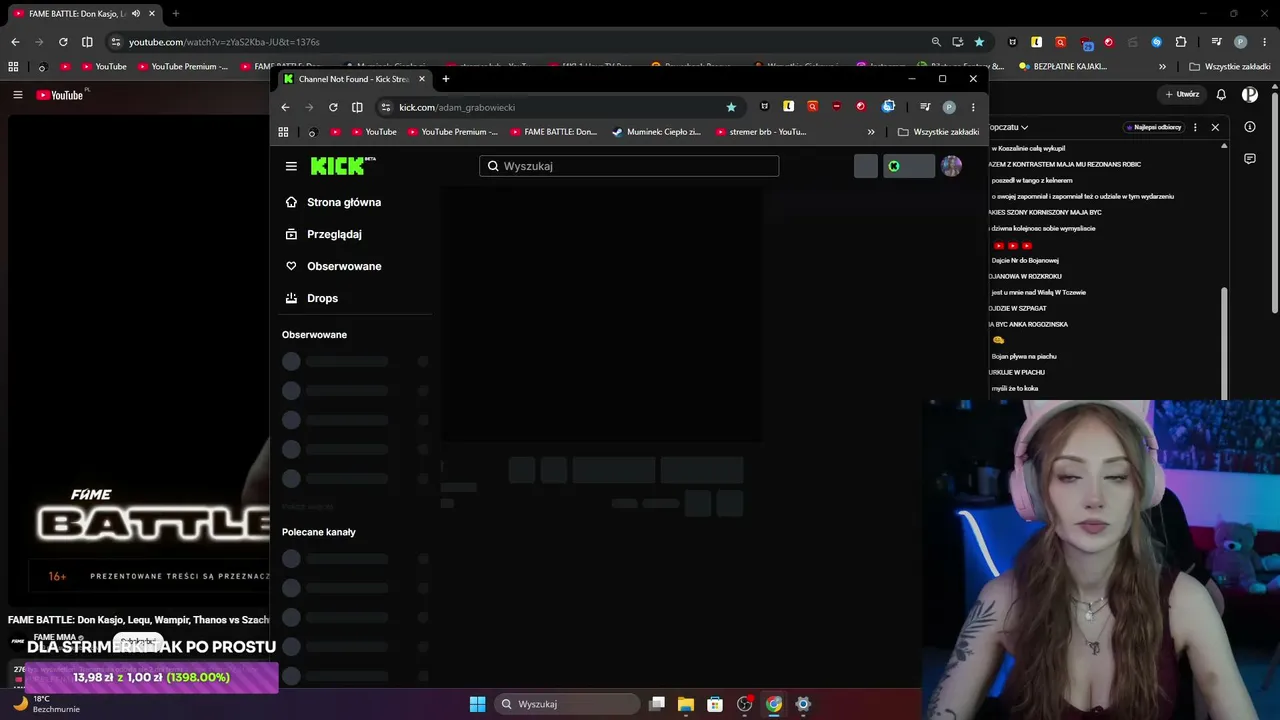
Task: Reload the YouTube page in the back window
Action: click(x=63, y=42)
